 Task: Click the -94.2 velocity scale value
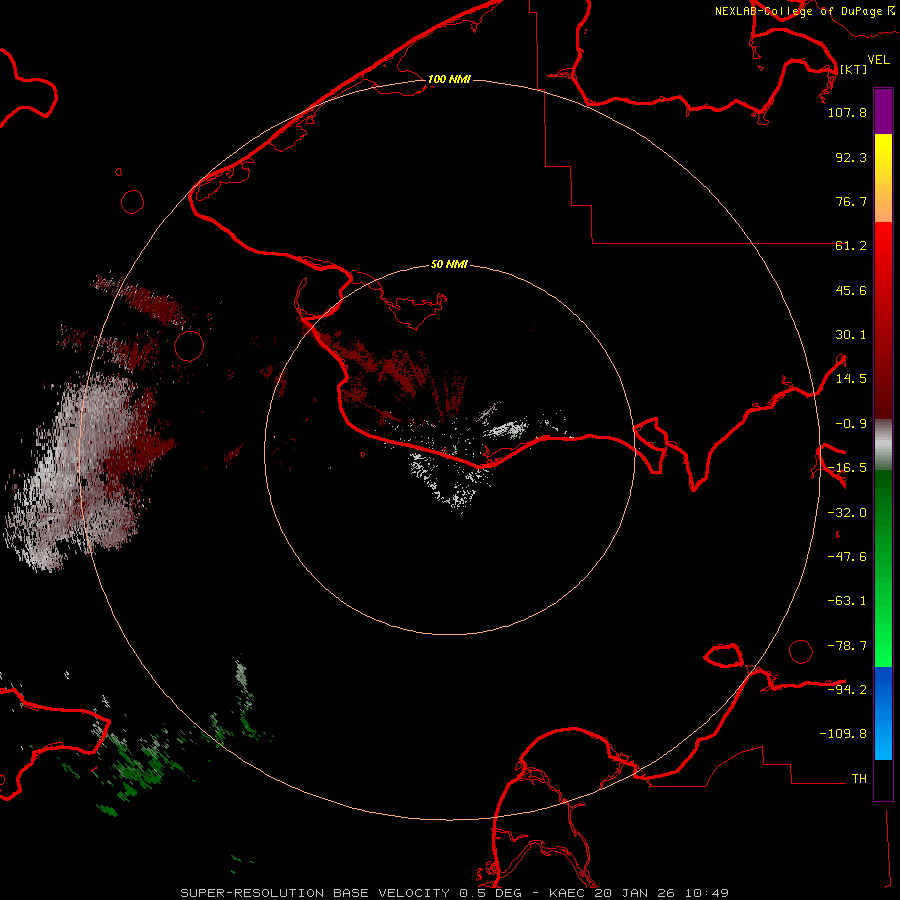click(x=847, y=689)
